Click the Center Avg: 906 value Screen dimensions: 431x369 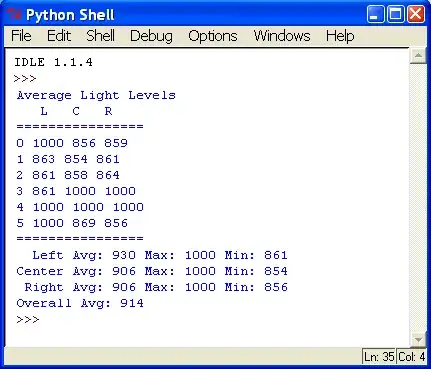click(x=124, y=271)
